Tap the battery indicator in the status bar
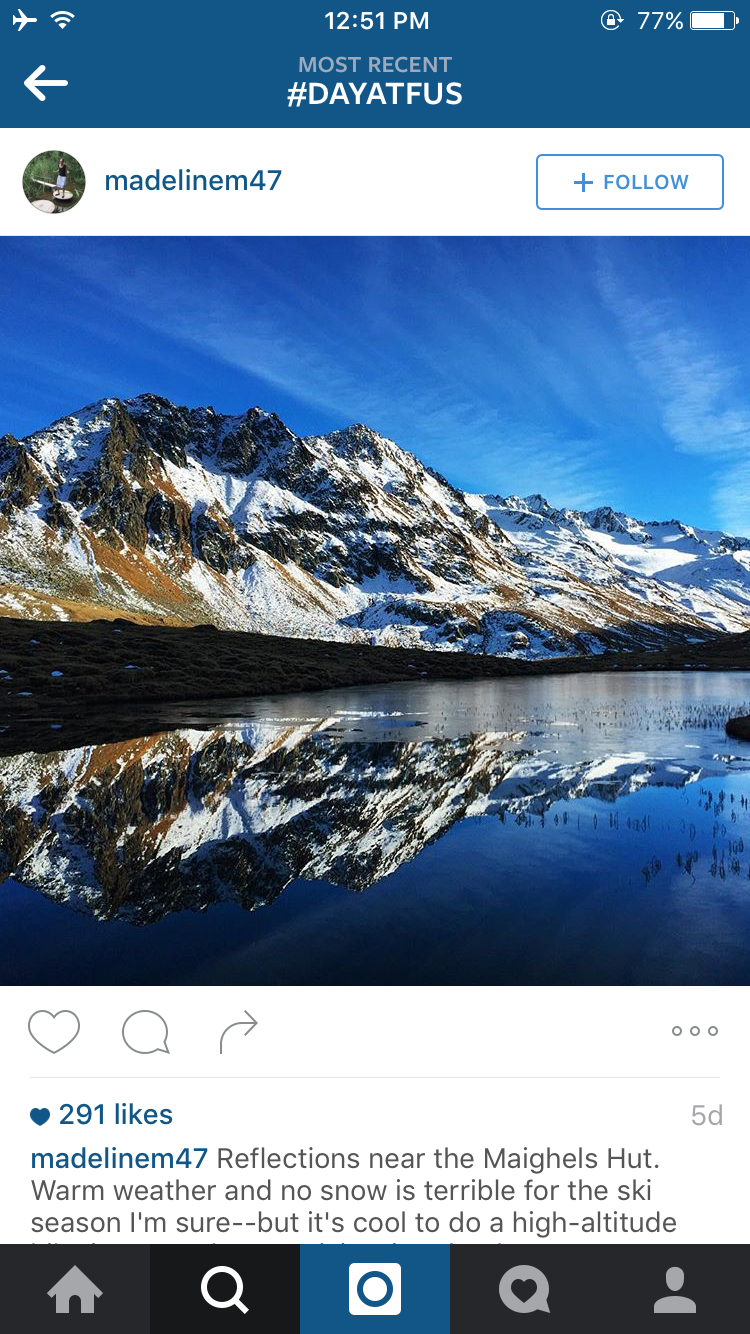 pyautogui.click(x=713, y=21)
